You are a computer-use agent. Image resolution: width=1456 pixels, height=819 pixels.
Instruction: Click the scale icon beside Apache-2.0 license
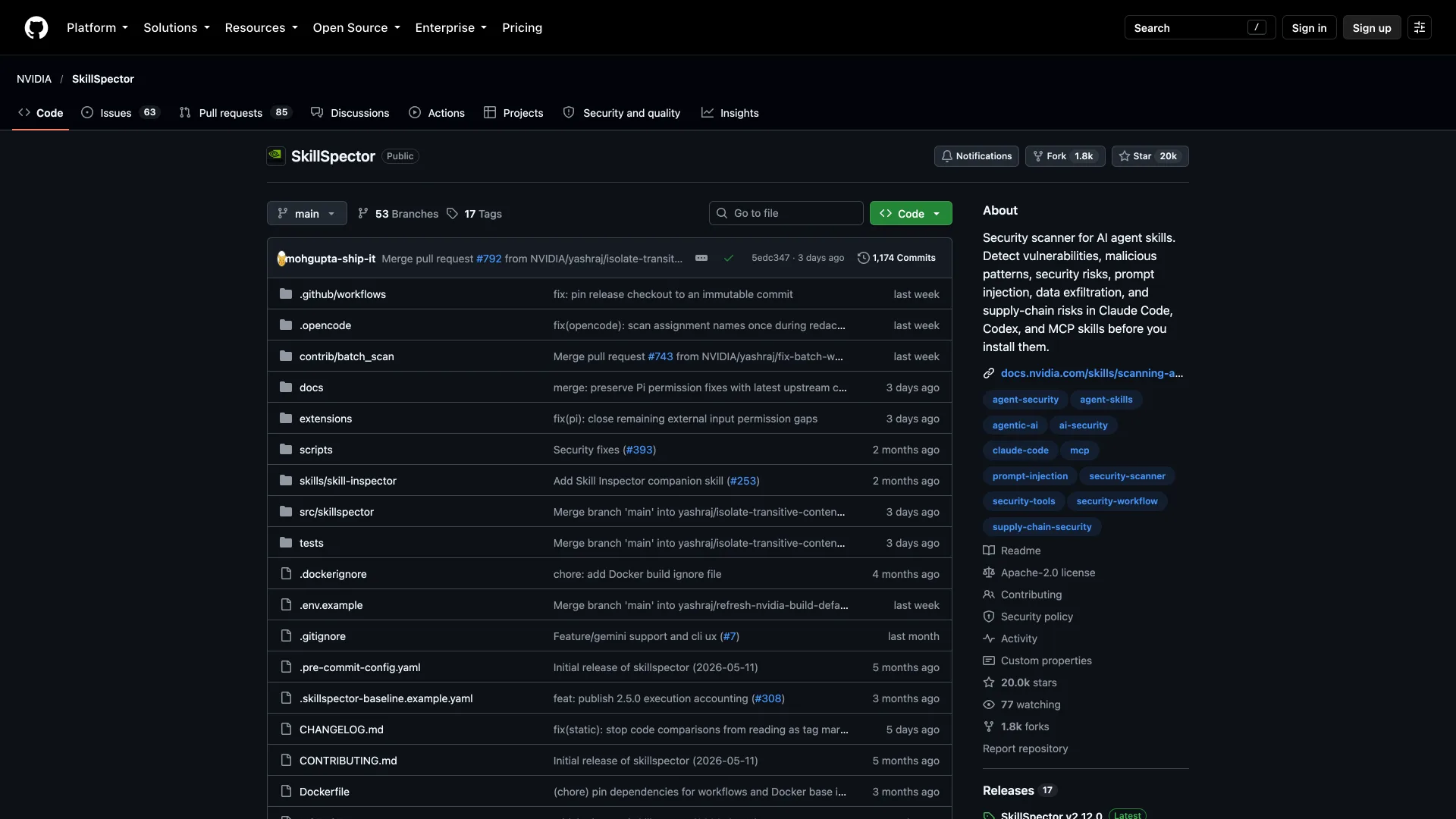989,573
